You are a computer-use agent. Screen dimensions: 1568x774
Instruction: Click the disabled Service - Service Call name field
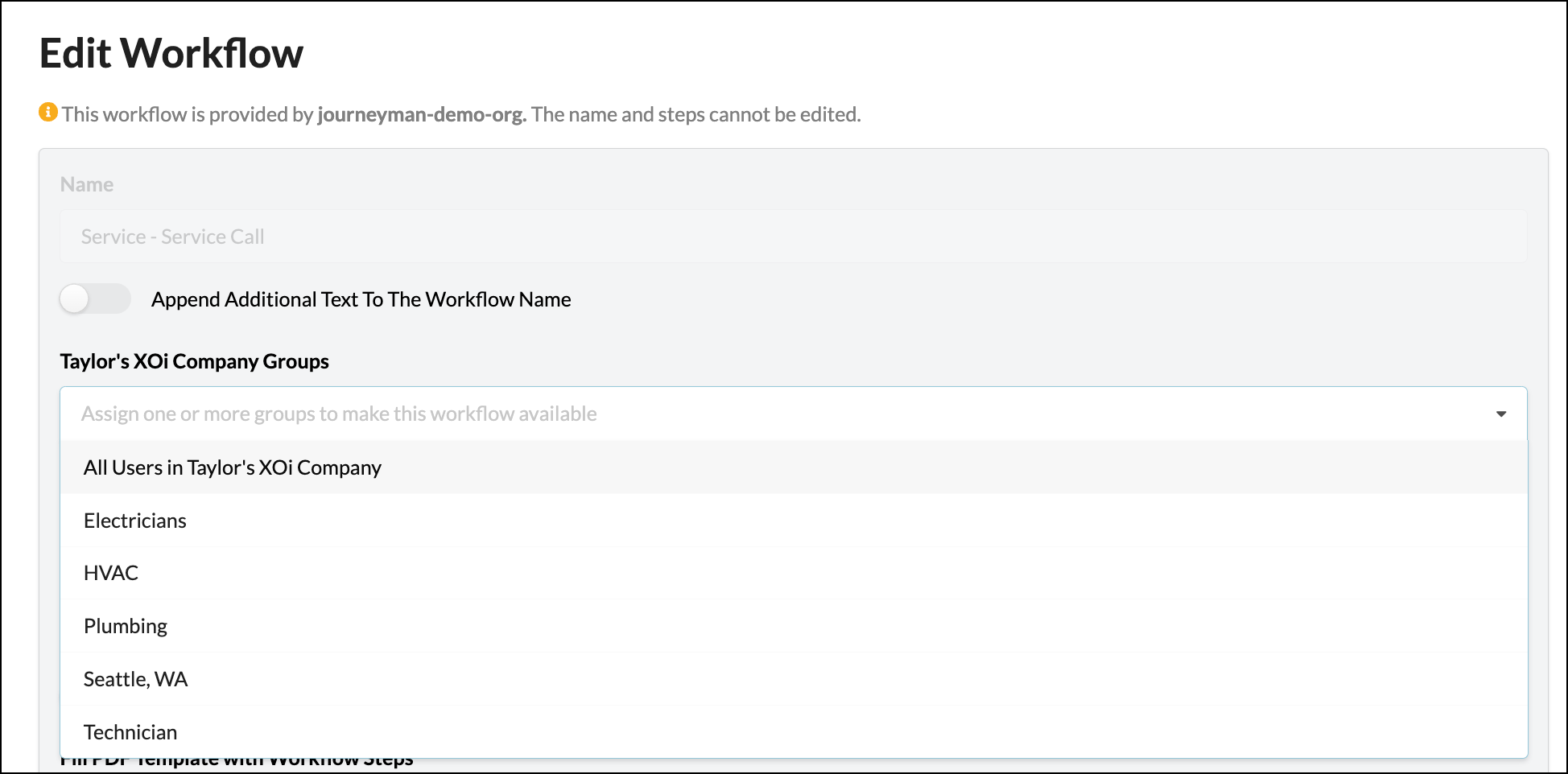point(793,237)
